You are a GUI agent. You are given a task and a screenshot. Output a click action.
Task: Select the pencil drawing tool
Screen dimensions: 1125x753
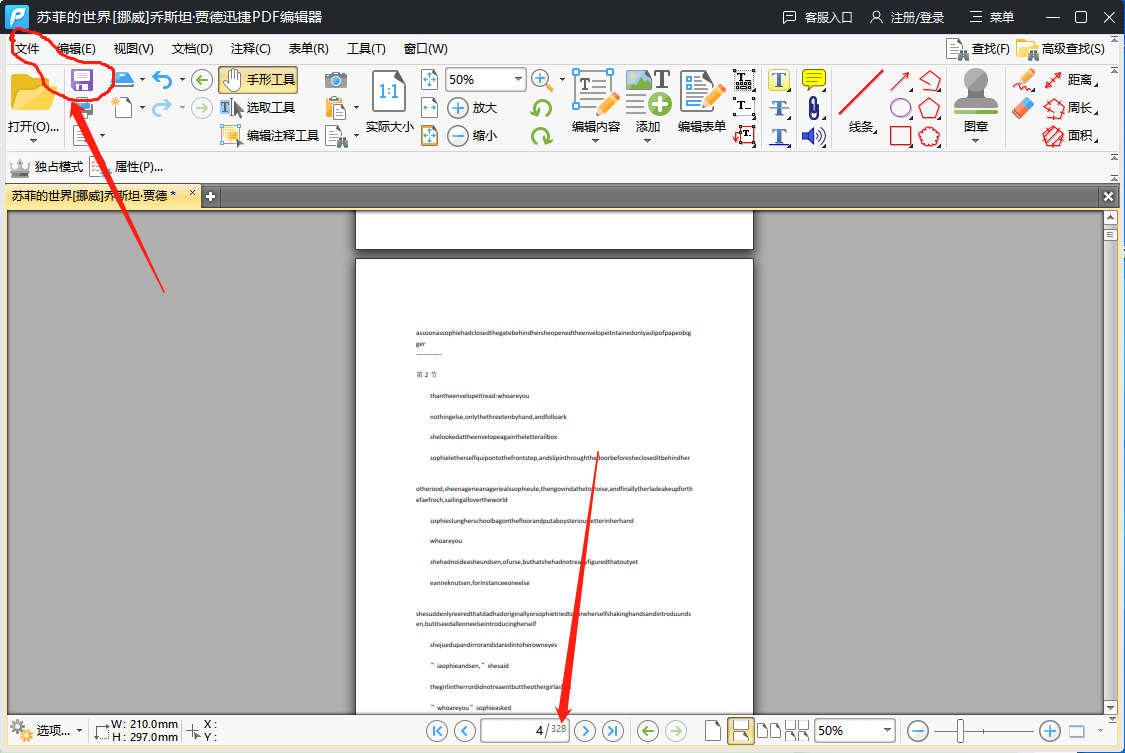[1024, 80]
